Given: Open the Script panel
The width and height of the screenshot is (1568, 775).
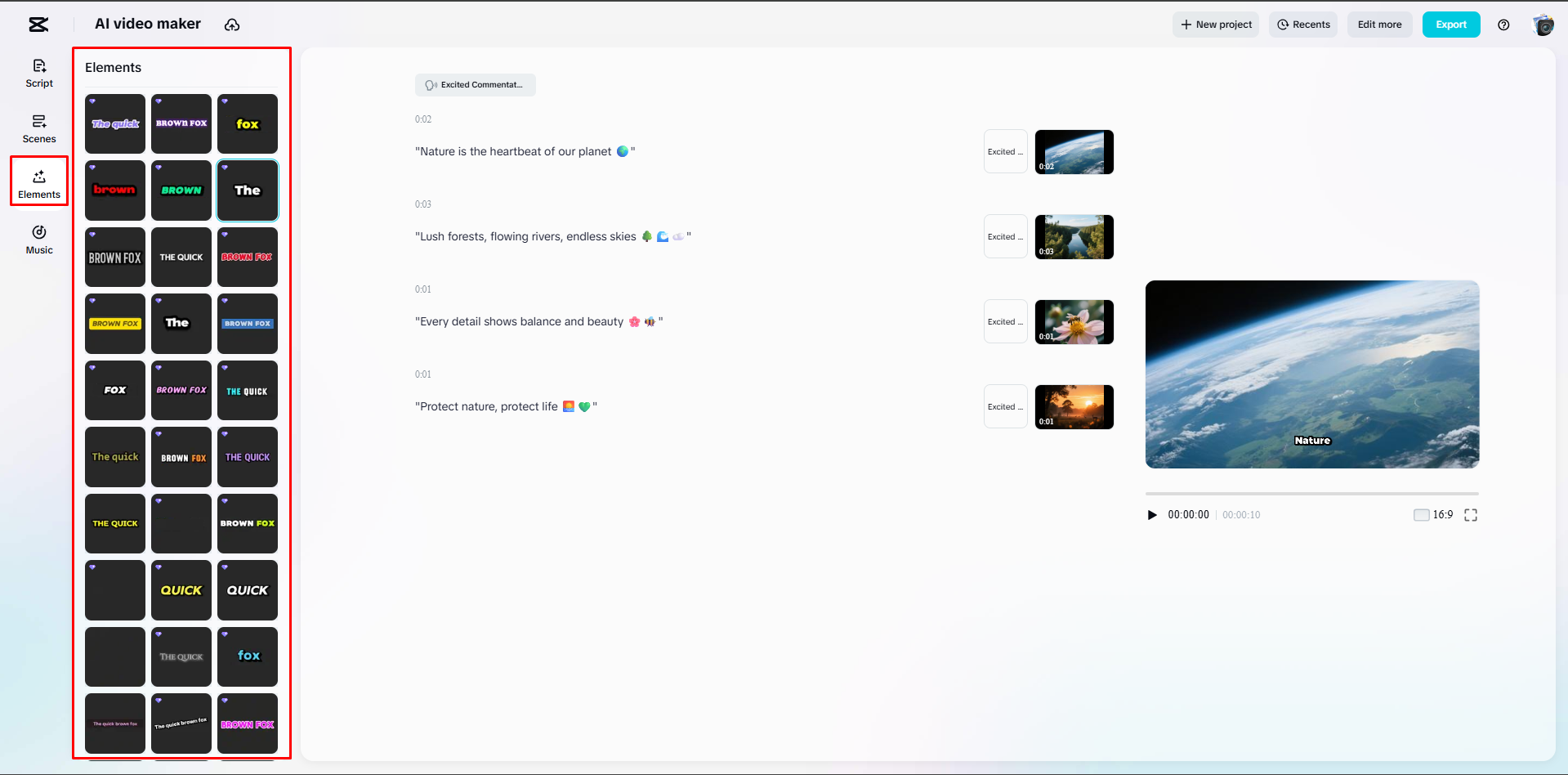Looking at the screenshot, I should point(39,73).
